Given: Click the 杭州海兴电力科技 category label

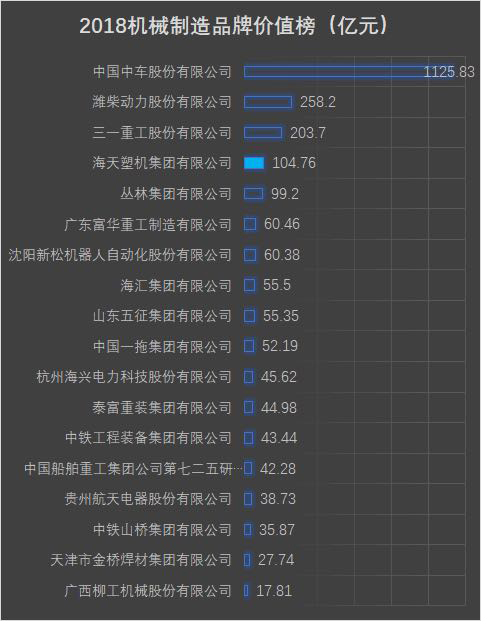Looking at the screenshot, I should pos(134,377).
